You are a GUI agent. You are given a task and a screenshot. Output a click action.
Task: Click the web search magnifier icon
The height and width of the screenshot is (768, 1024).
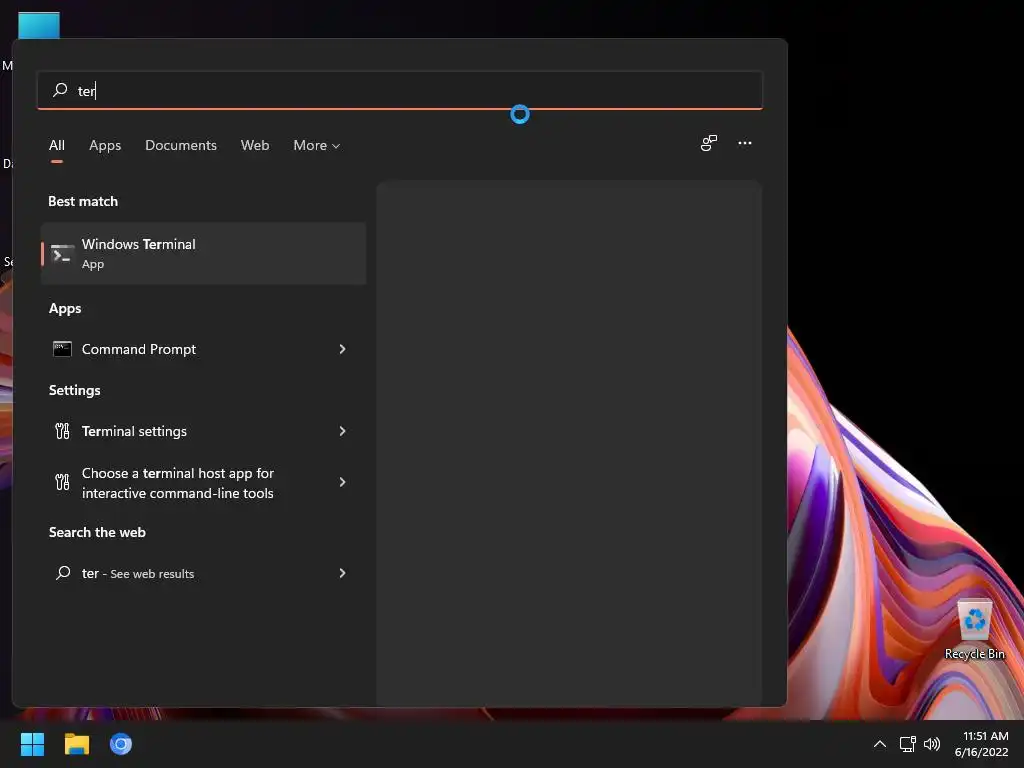[x=63, y=573]
